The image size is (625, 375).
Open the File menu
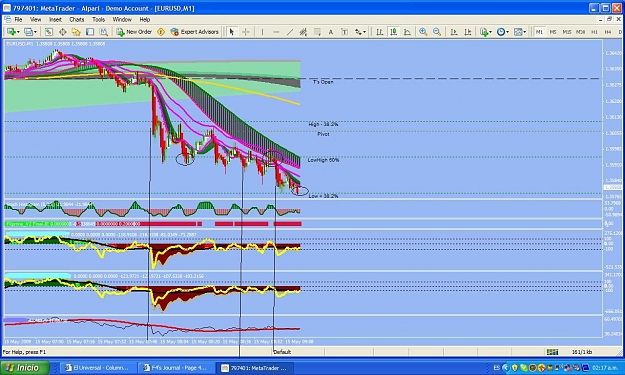18,19
